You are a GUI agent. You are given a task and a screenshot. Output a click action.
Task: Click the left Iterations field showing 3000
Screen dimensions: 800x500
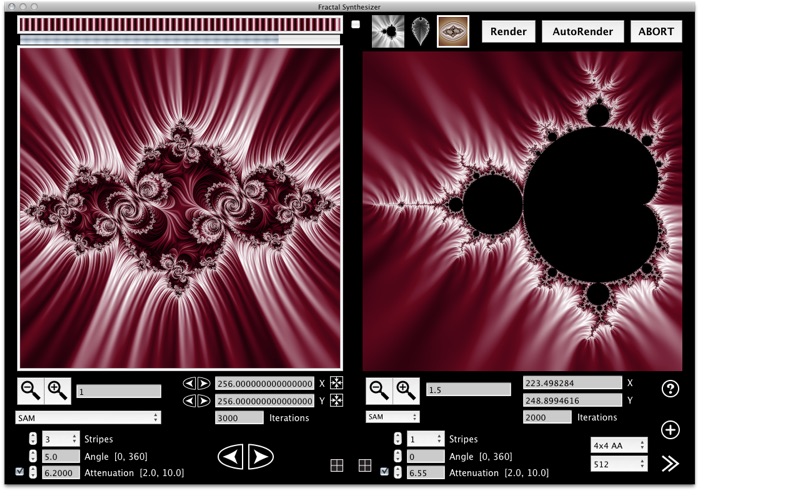239,418
